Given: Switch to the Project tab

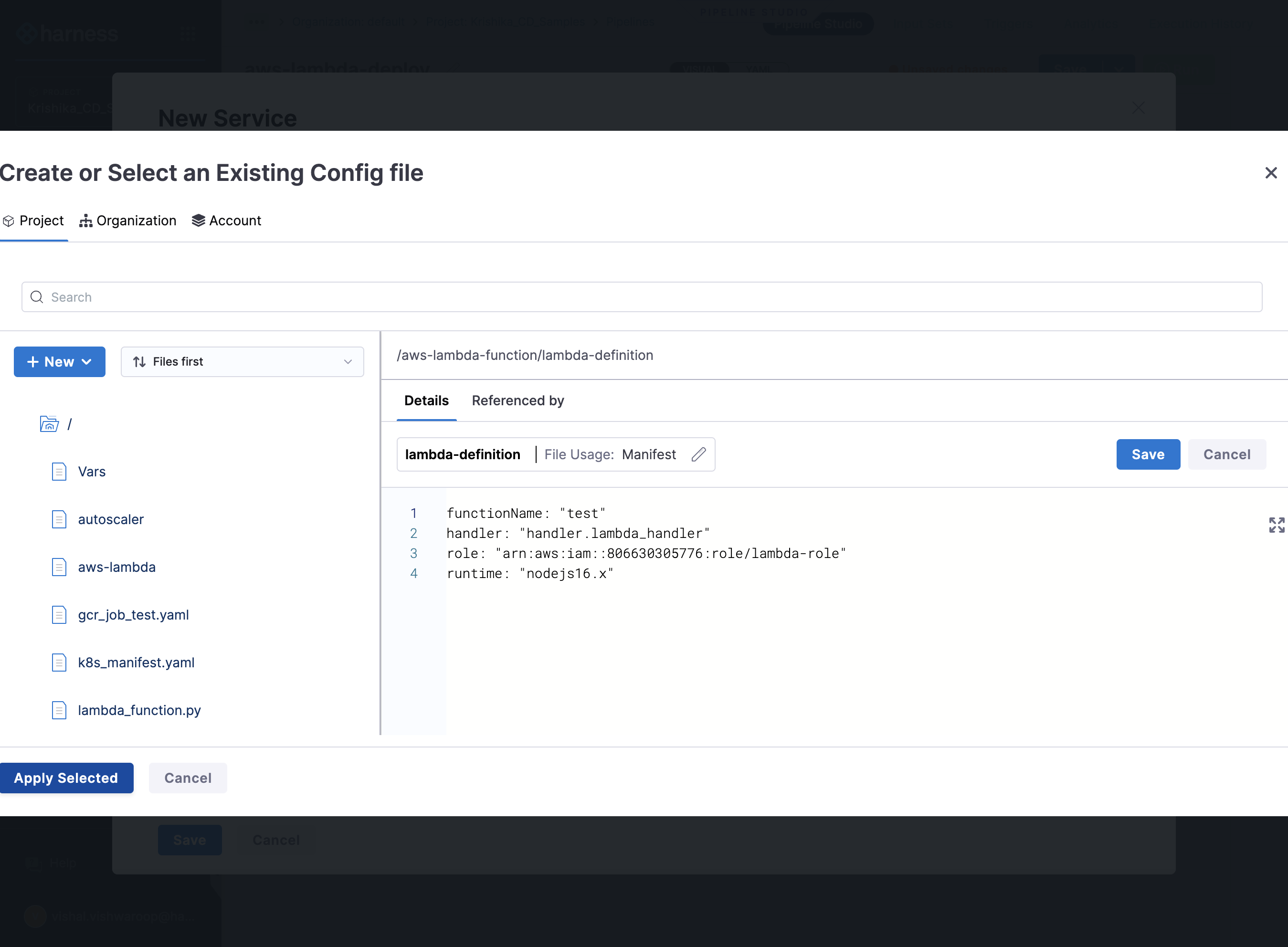Looking at the screenshot, I should (x=33, y=221).
